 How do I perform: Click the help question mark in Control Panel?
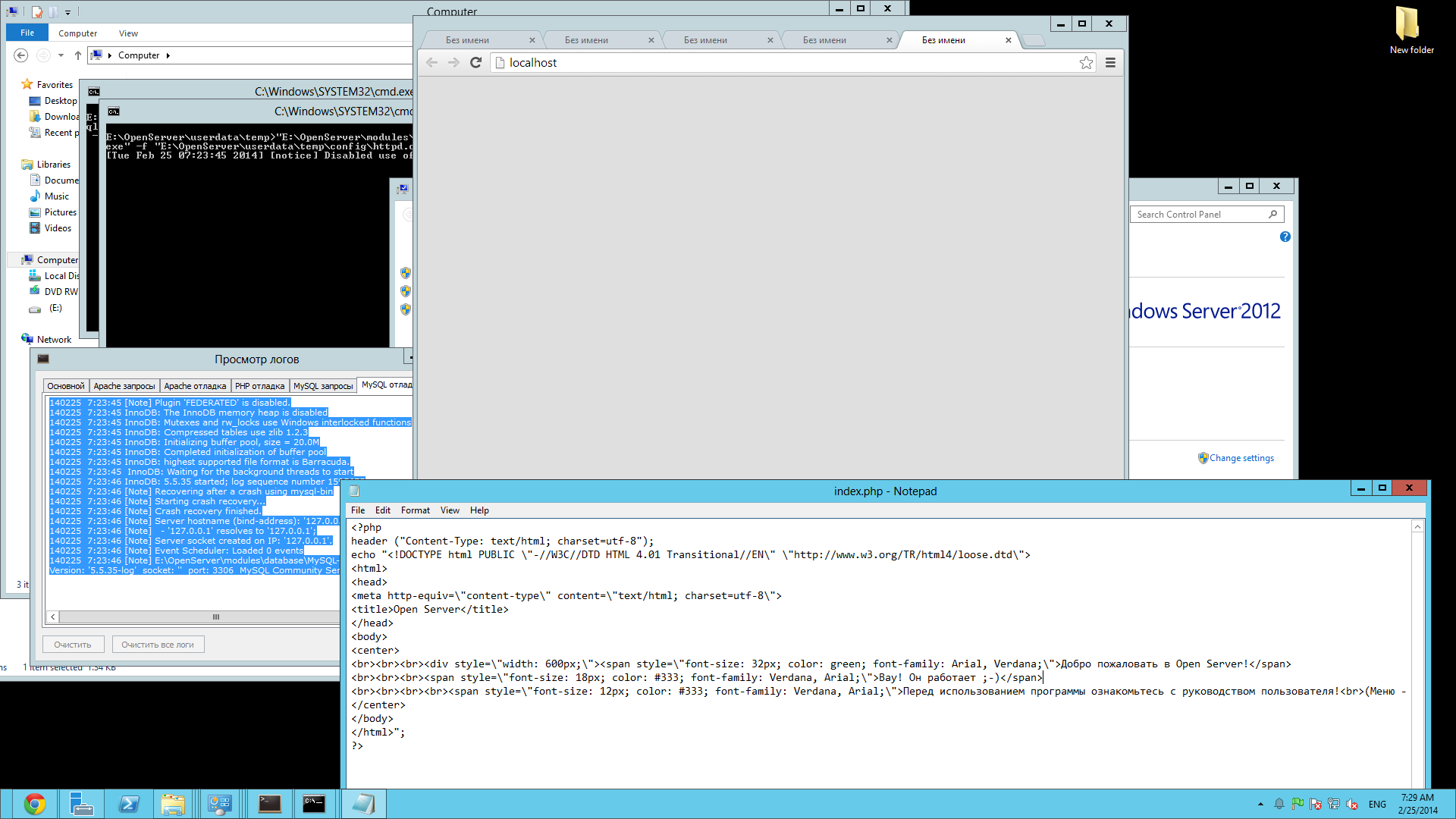point(1285,237)
